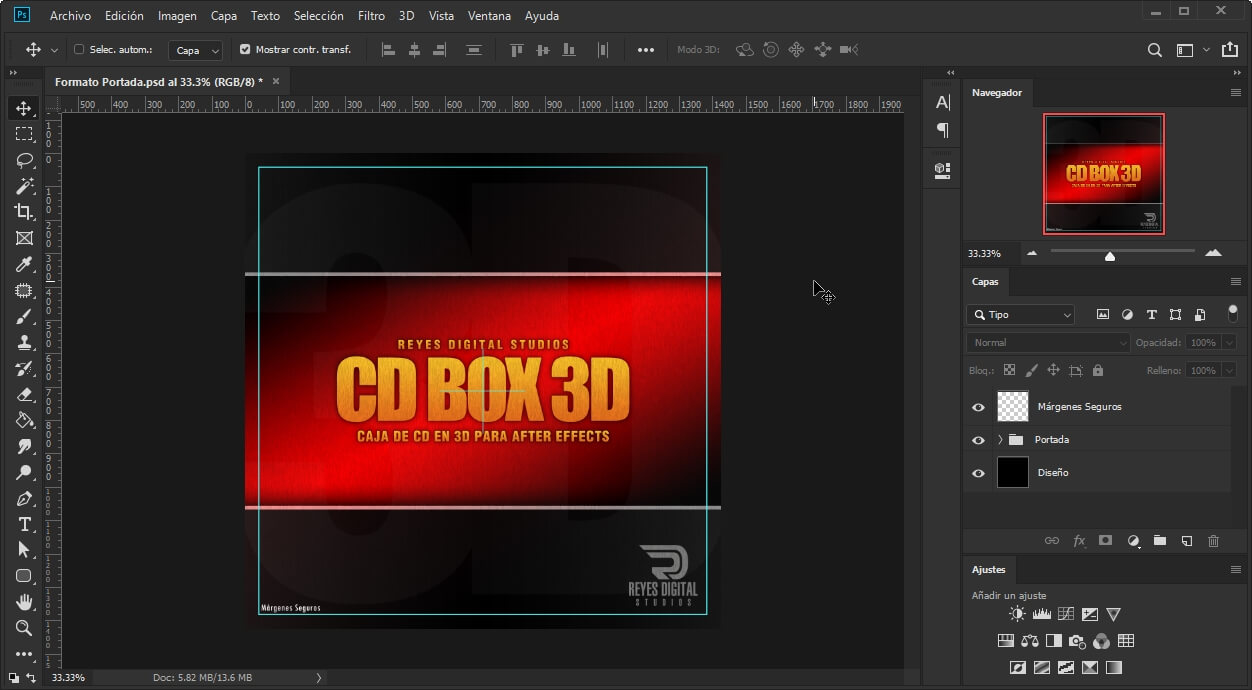
Task: Add a Color Balance adjustment
Action: pyautogui.click(x=1029, y=641)
